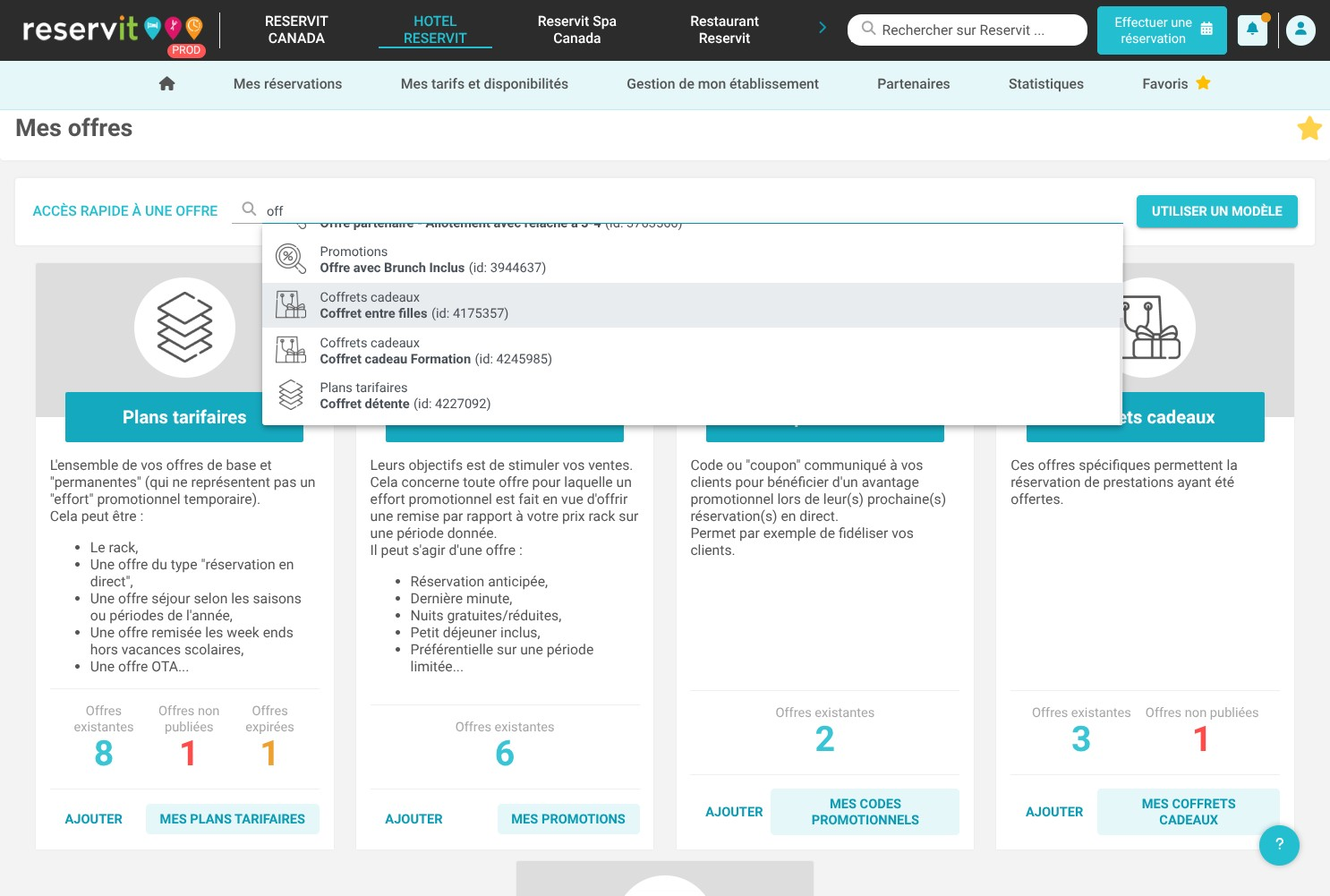Click AJOUTER next to MES PROMOTIONS
Viewport: 1330px width, 896px height.
point(413,819)
